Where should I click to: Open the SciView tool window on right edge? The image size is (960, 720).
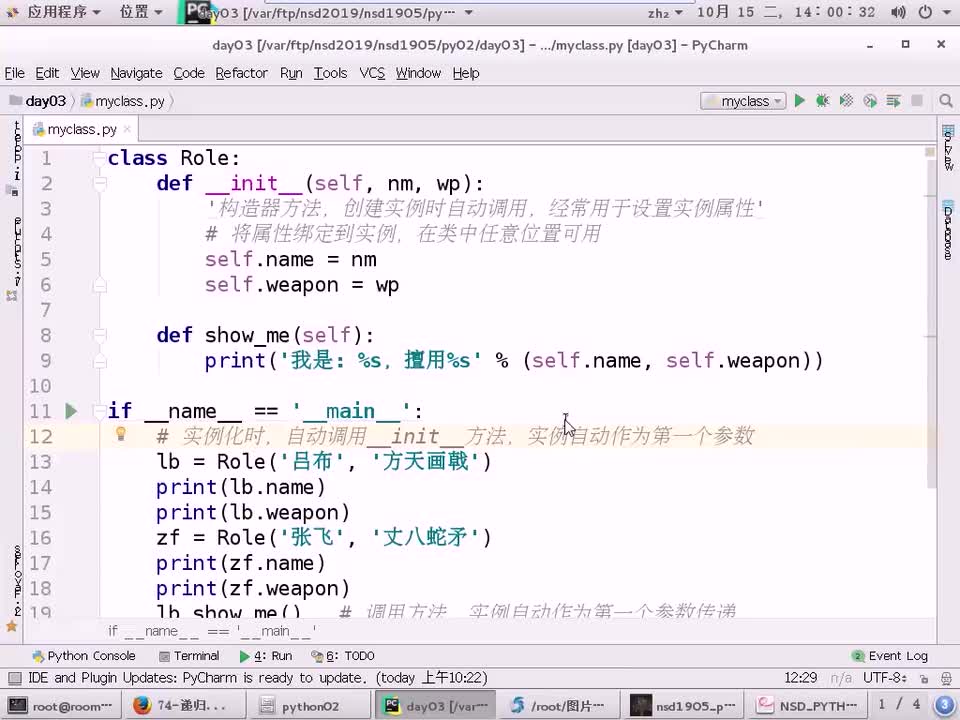pyautogui.click(x=948, y=147)
